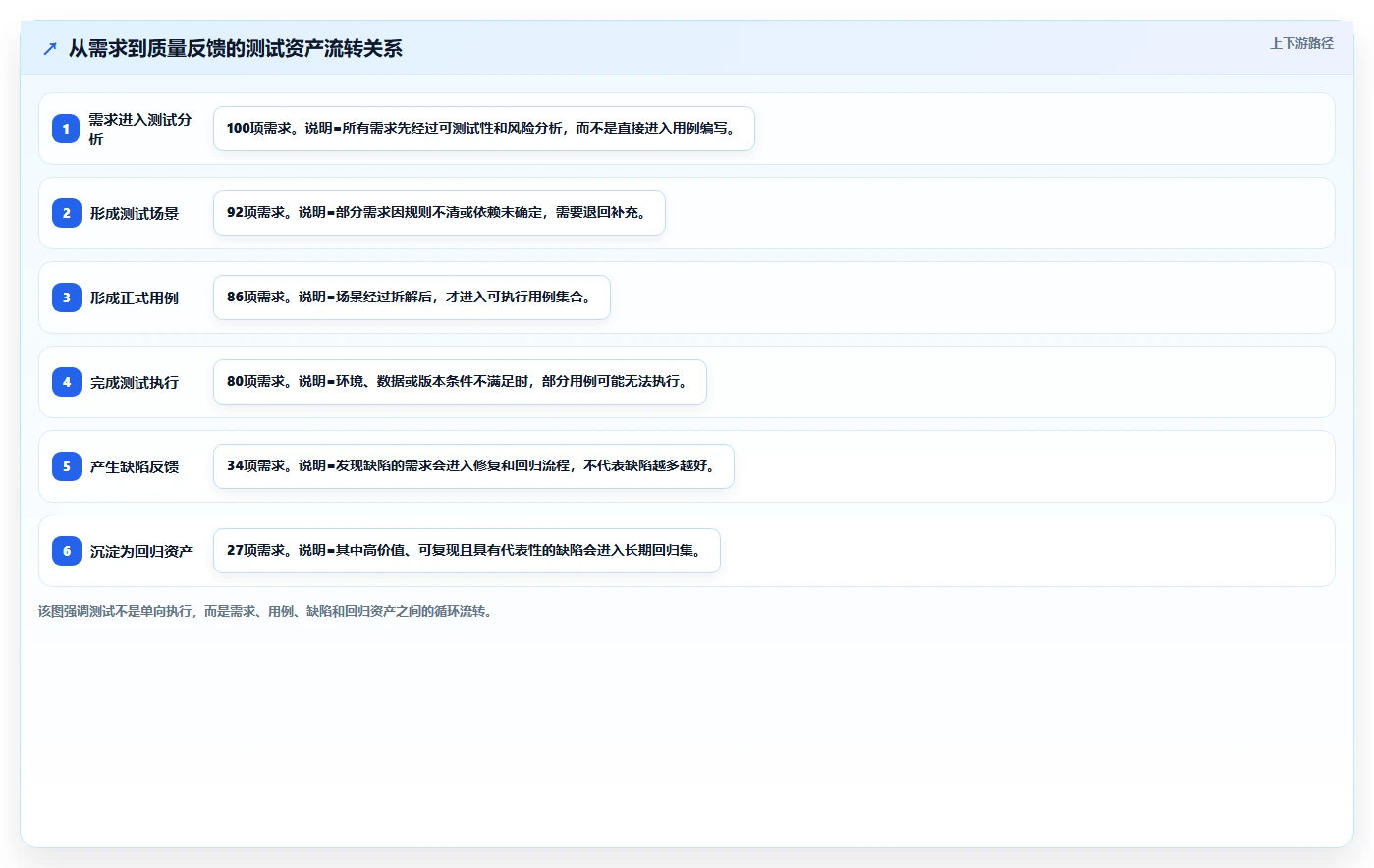This screenshot has height=868, width=1374.
Task: Click the 上下游路径 label
Action: [x=1301, y=43]
